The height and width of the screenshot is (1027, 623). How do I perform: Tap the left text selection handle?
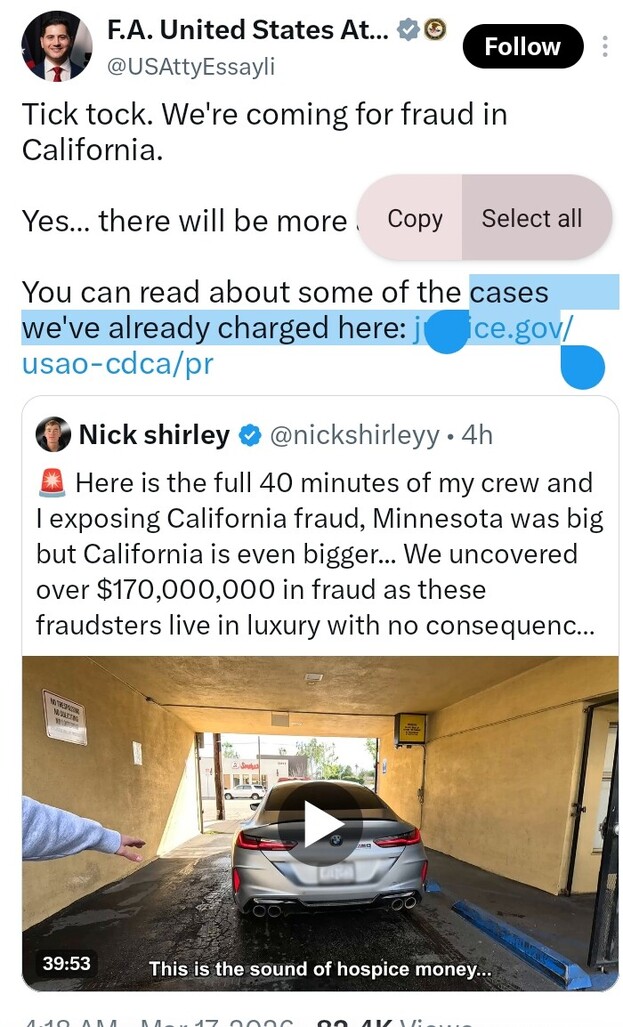click(x=446, y=334)
